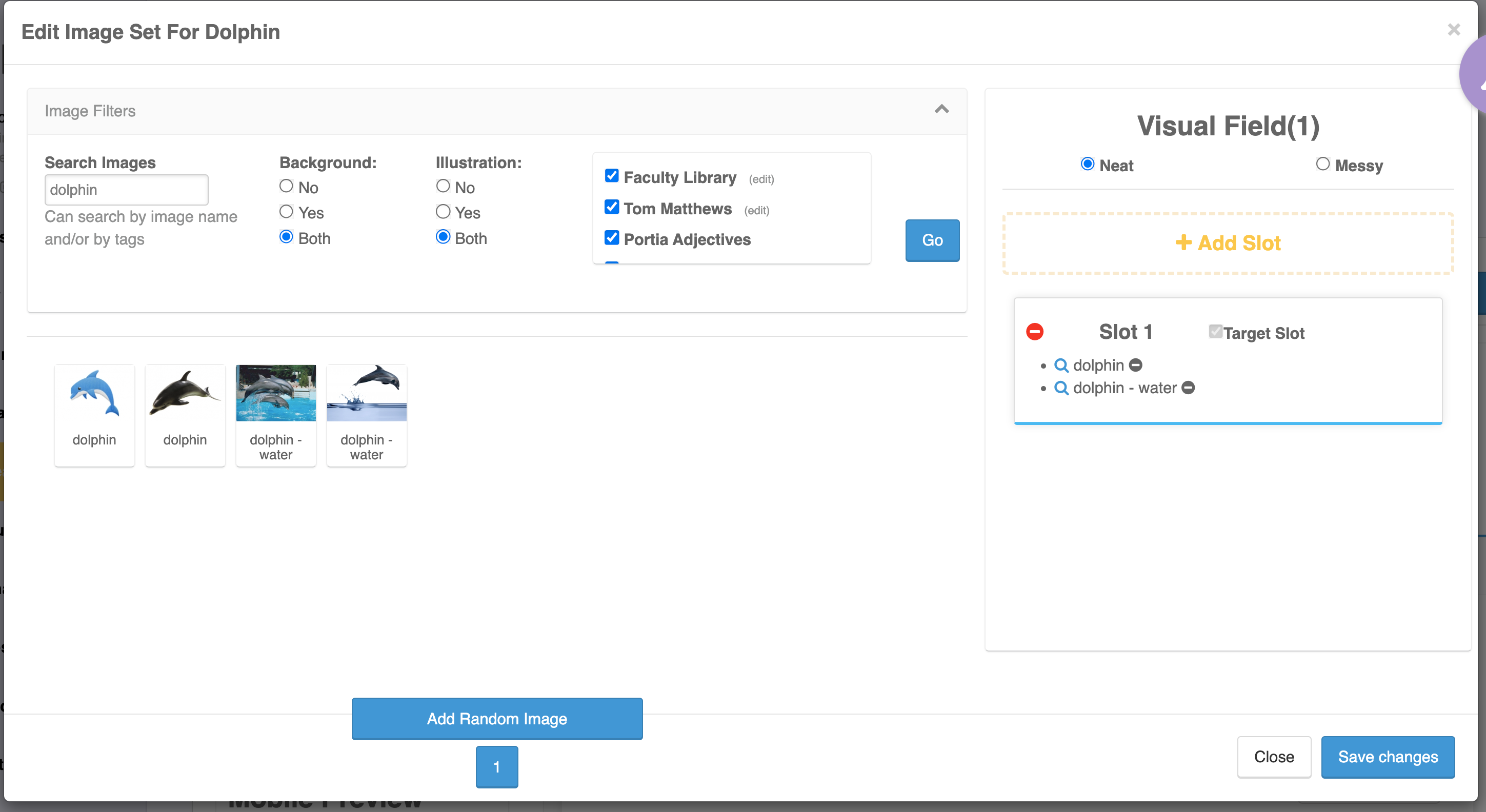Click the plus icon in Add Slot
Image resolution: width=1486 pixels, height=812 pixels.
tap(1183, 243)
